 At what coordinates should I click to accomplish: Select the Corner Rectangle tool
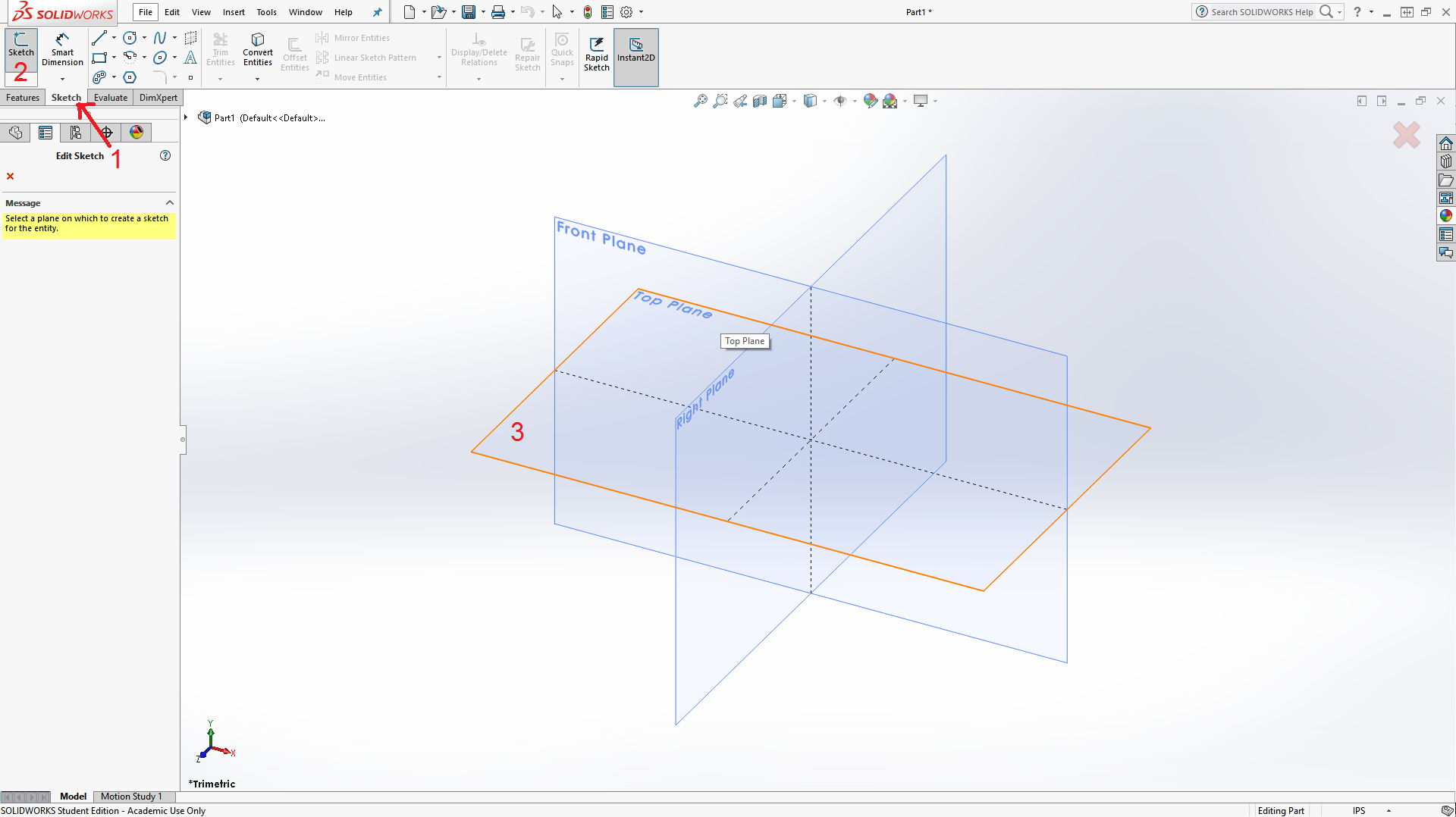[x=99, y=58]
